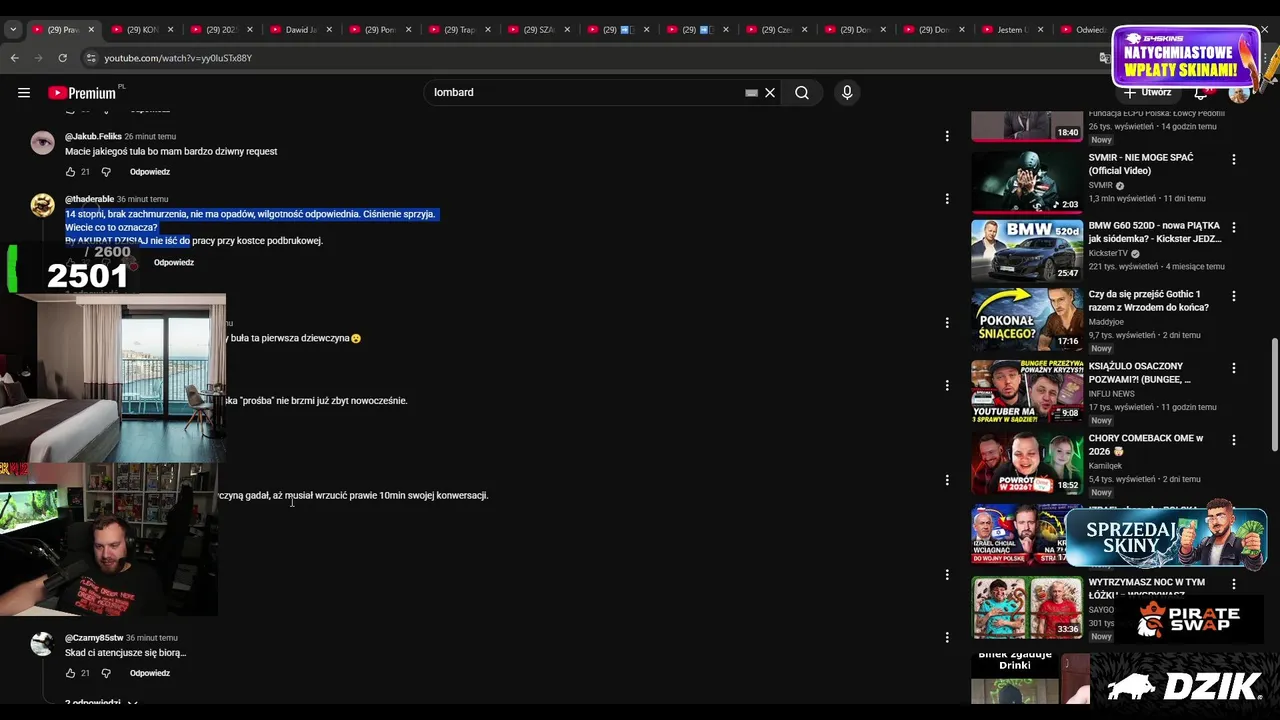Open the YouTube guide hamburger menu

coord(24,93)
